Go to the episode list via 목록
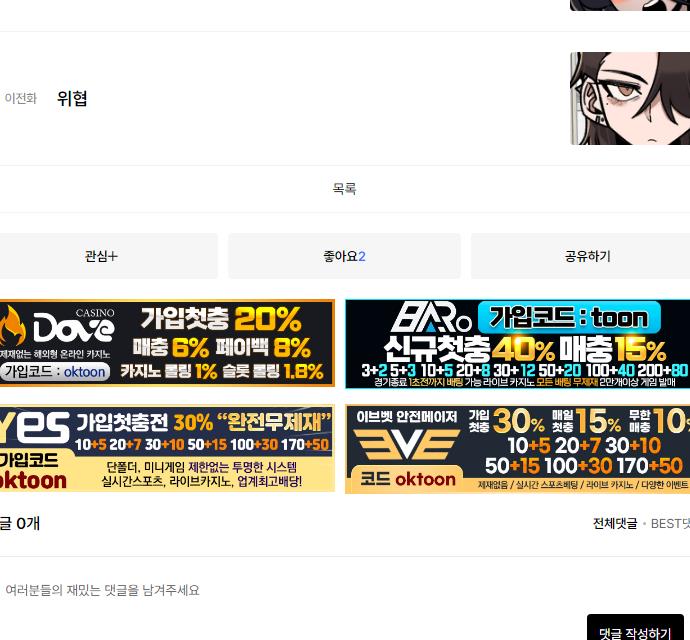The height and width of the screenshot is (640, 690). tap(344, 189)
